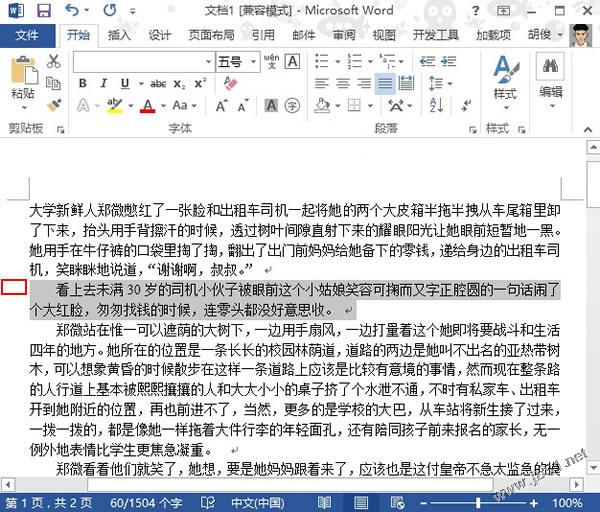The height and width of the screenshot is (512, 600).
Task: Click horizontal scrollbar right arrow
Action: point(576,485)
